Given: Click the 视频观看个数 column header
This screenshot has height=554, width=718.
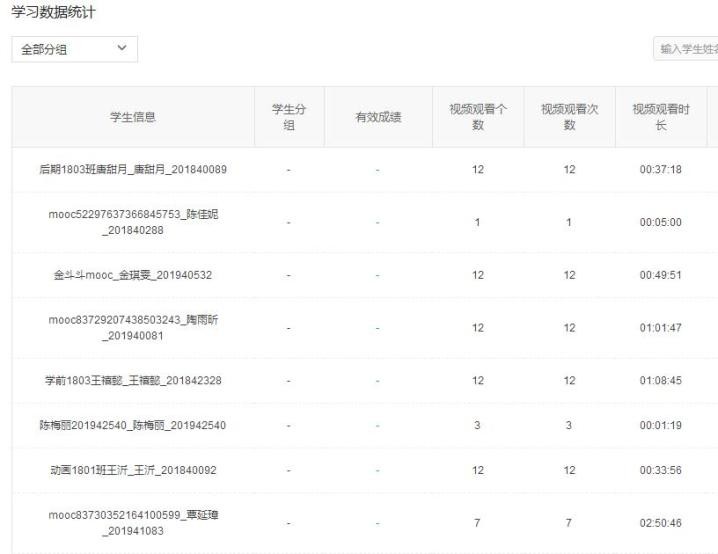Looking at the screenshot, I should 477,117.
